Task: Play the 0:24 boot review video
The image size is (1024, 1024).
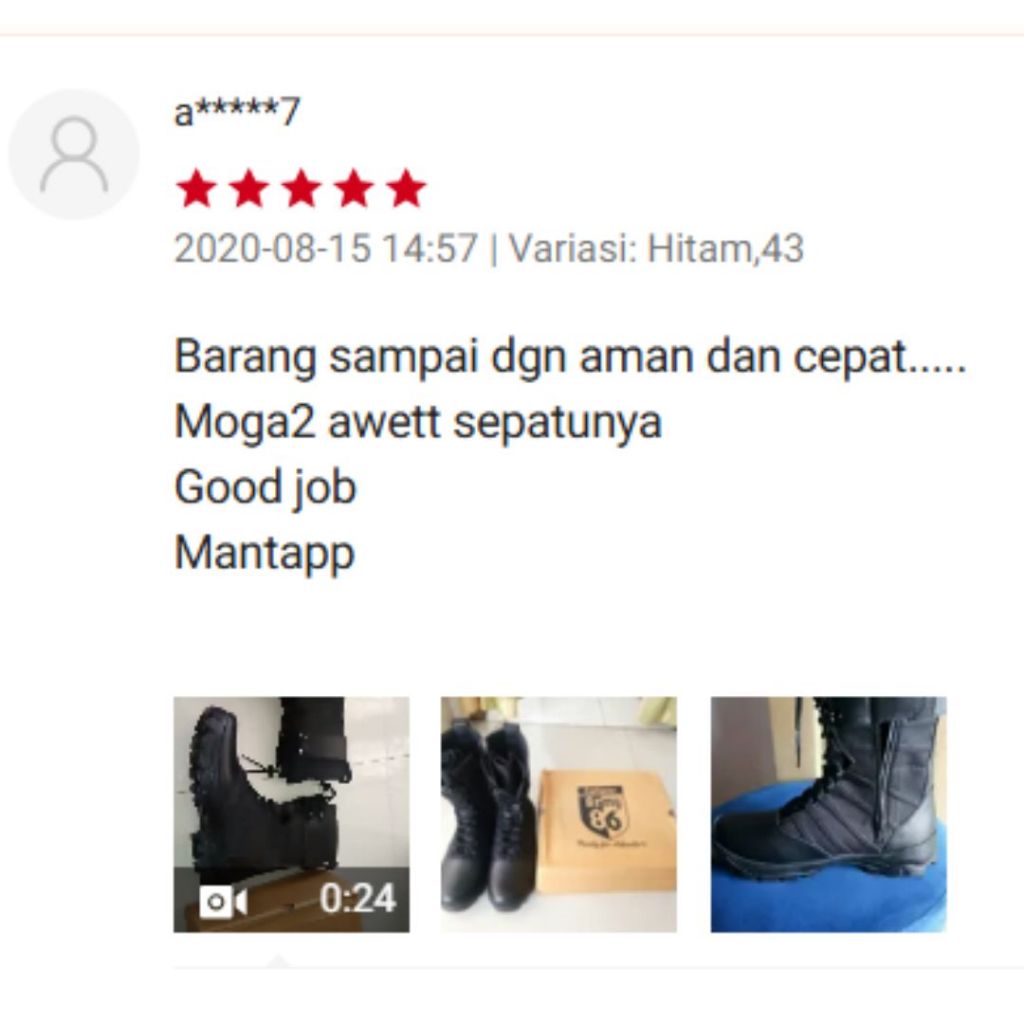Action: click(291, 814)
